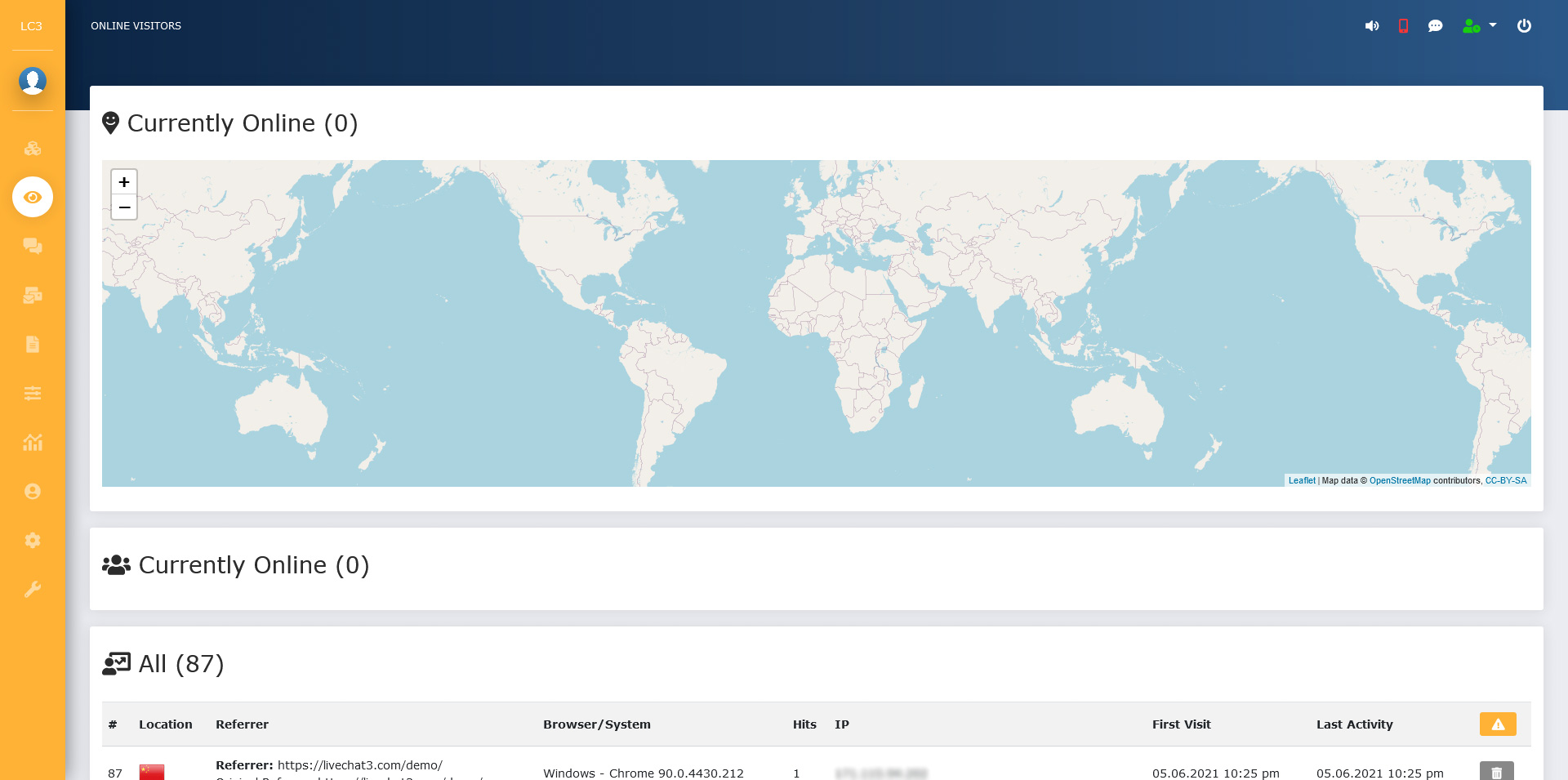Click the orange warning triangle button
This screenshot has width=1568, height=780.
[1497, 724]
